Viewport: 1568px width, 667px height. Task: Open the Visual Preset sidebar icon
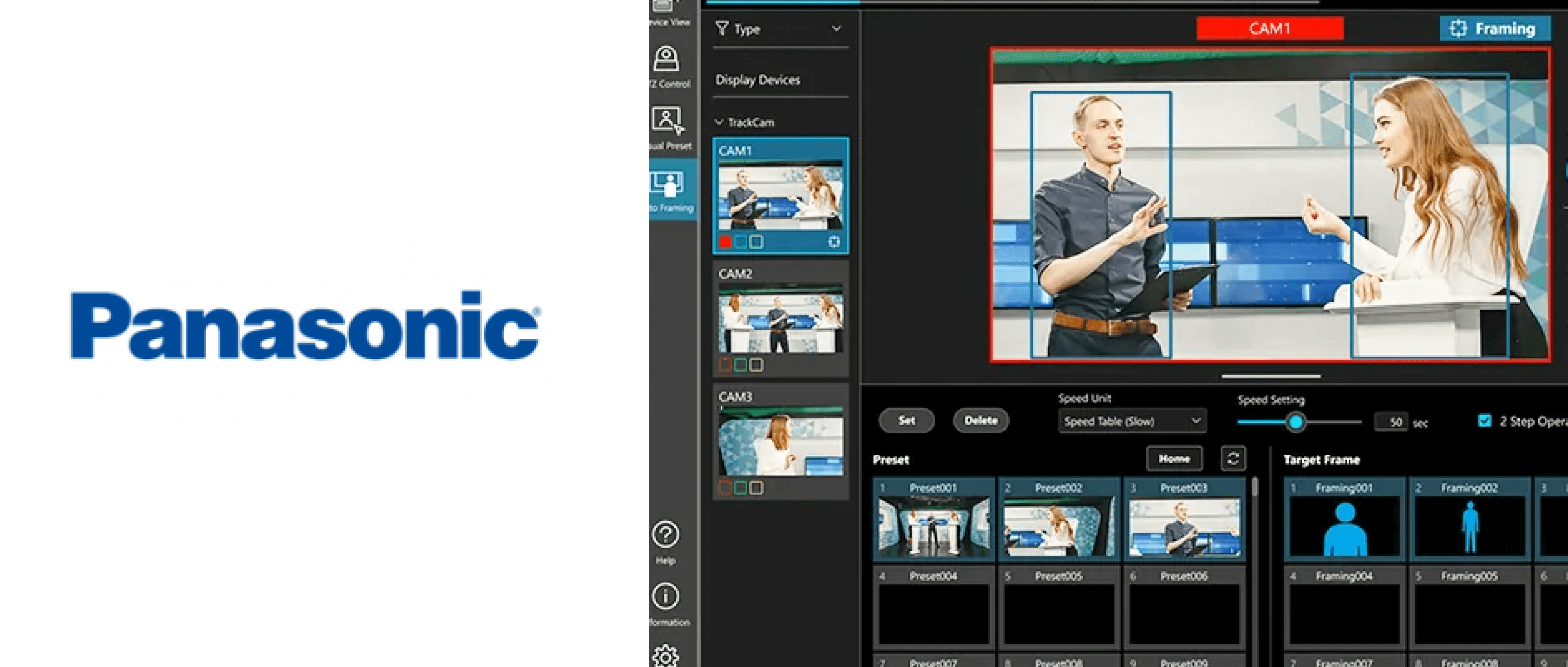tap(668, 120)
